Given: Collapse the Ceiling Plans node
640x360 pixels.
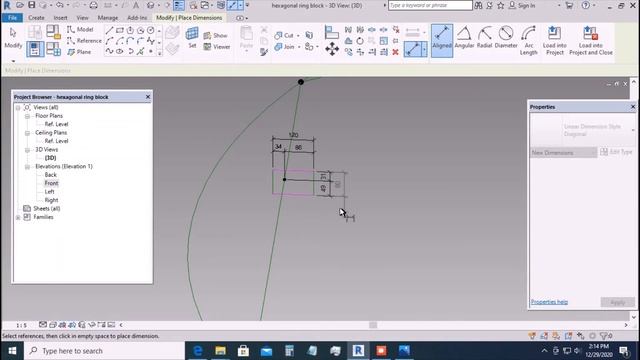Looking at the screenshot, I should tap(27, 133).
